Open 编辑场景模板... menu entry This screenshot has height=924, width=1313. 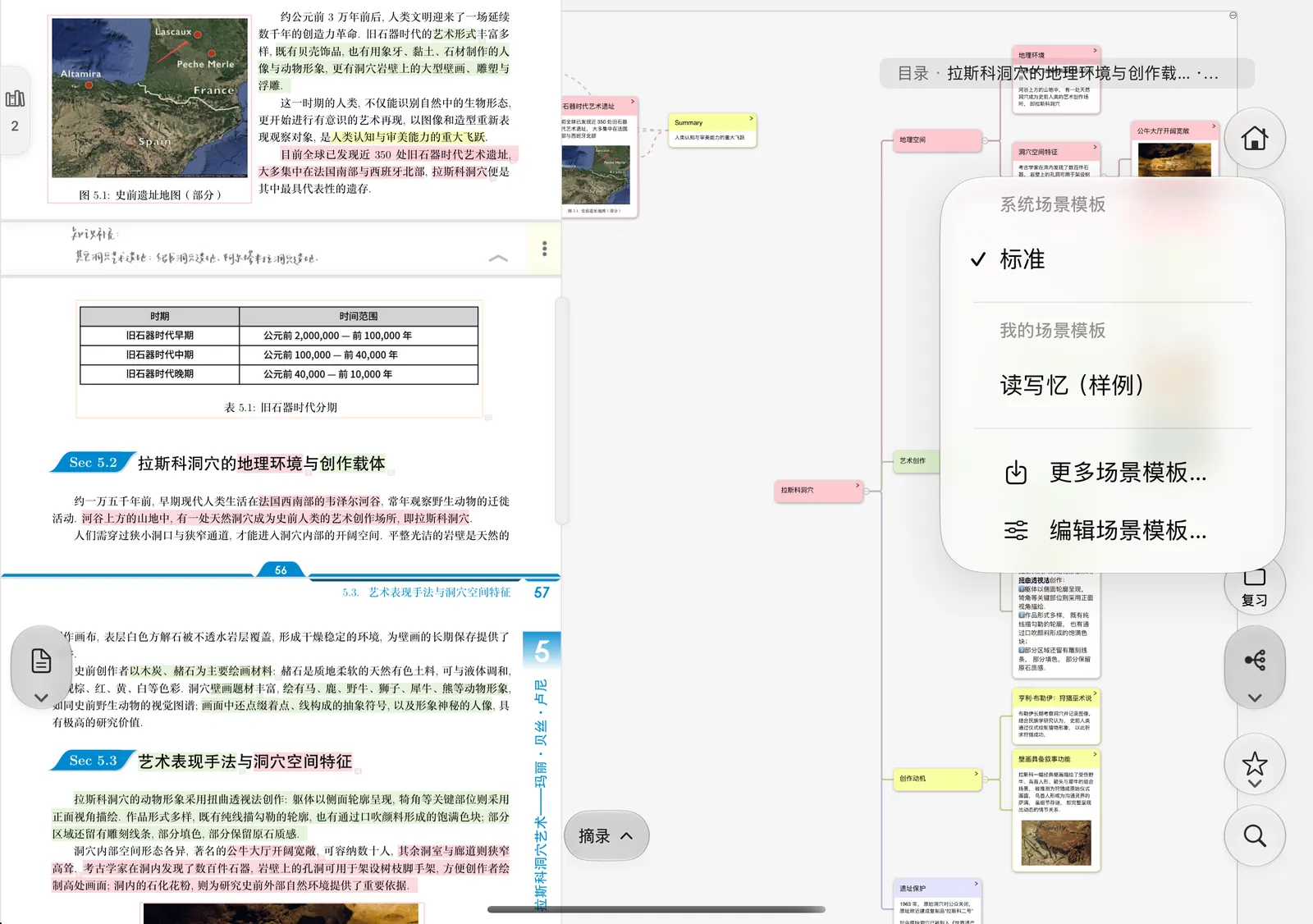click(x=1112, y=530)
